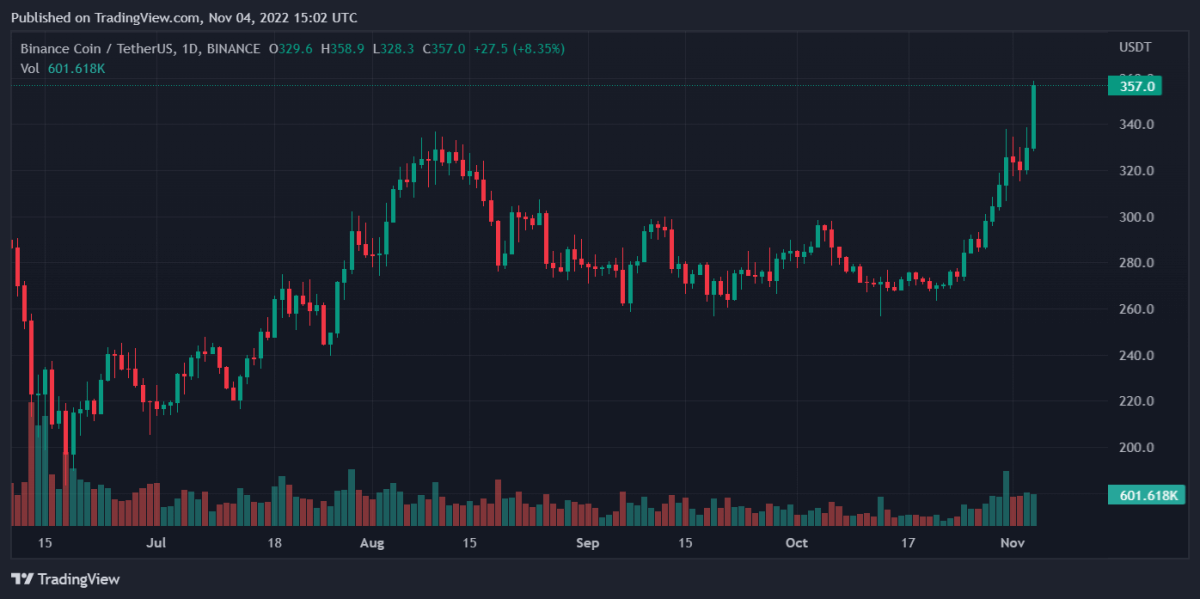Click the 240.0 price axis label
The height and width of the screenshot is (599, 1200).
pyautogui.click(x=1137, y=355)
